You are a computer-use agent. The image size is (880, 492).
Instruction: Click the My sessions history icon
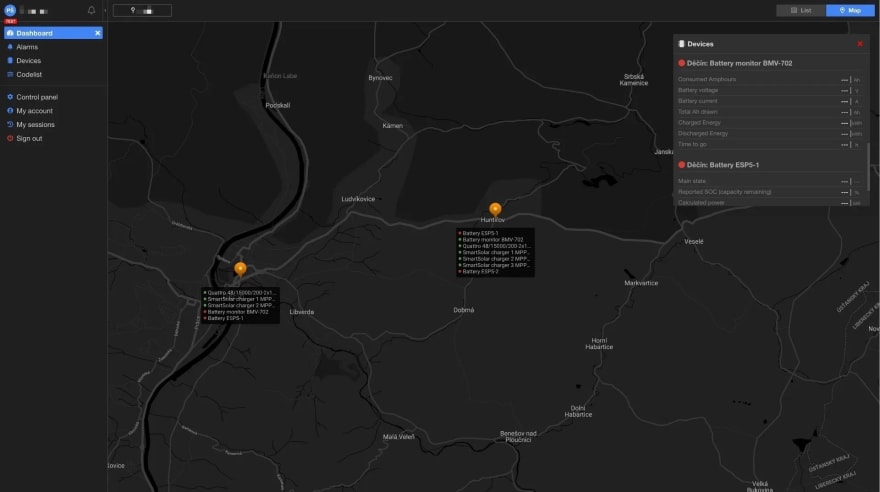(x=10, y=125)
